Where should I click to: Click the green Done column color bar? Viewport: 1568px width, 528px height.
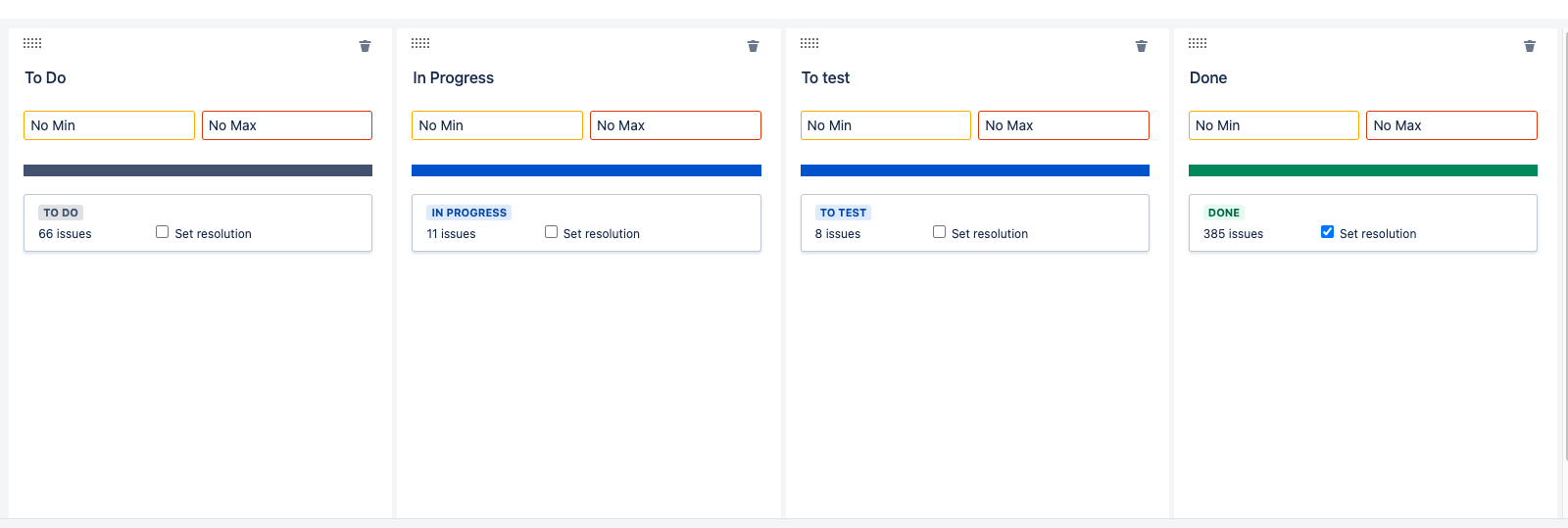point(1363,170)
